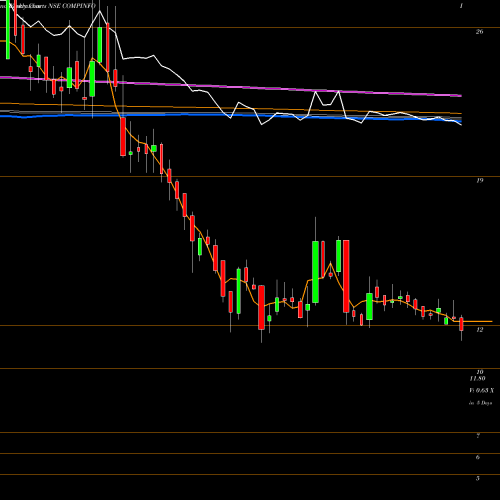Click the 7 price axis label
This screenshot has width=500, height=500.
[x=478, y=436]
